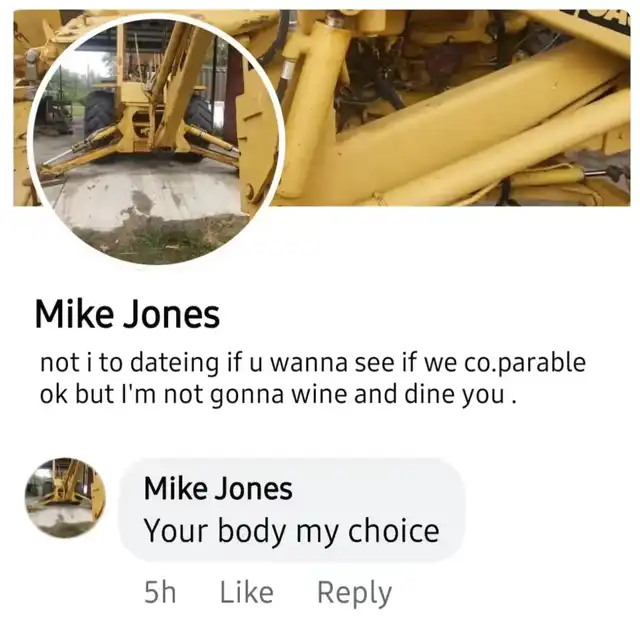
Task: Reply to Mike Jones's comment
Action: [x=354, y=593]
